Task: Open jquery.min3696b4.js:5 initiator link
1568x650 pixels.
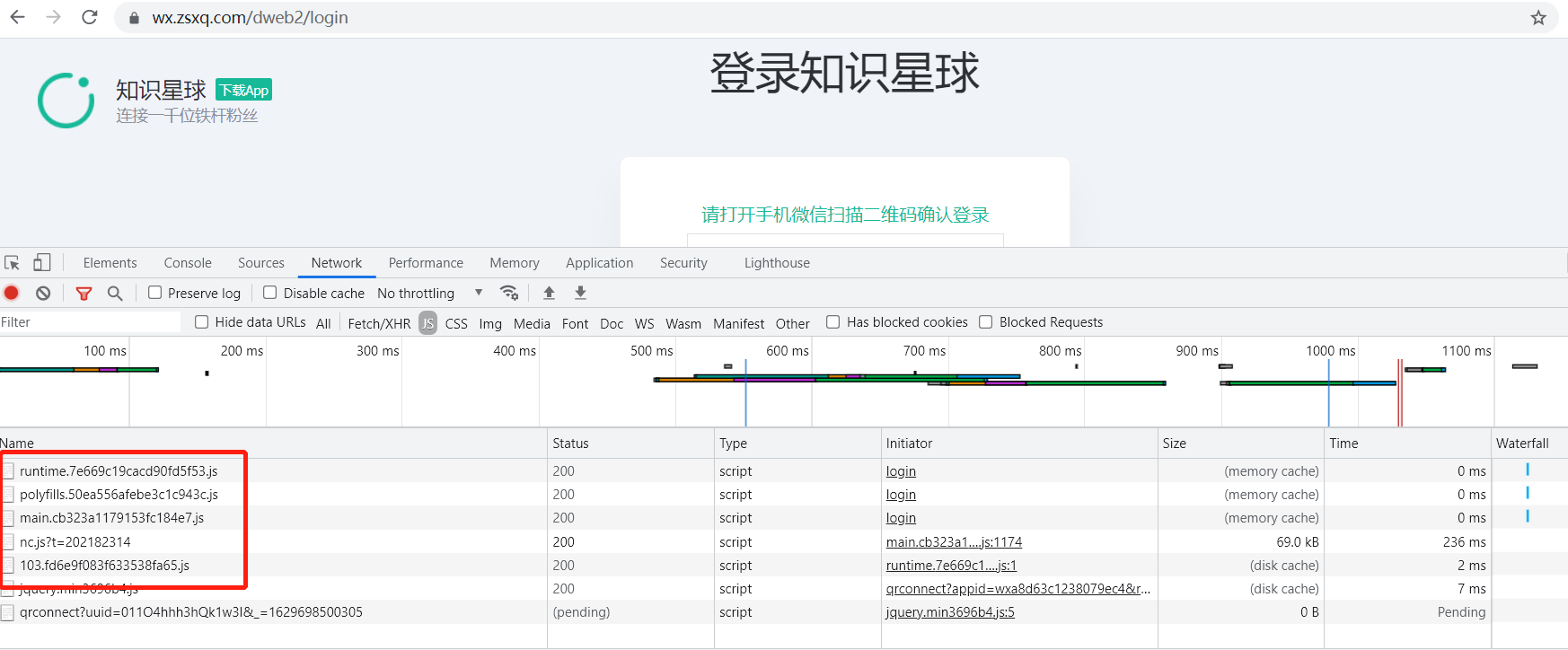Action: coord(950,612)
